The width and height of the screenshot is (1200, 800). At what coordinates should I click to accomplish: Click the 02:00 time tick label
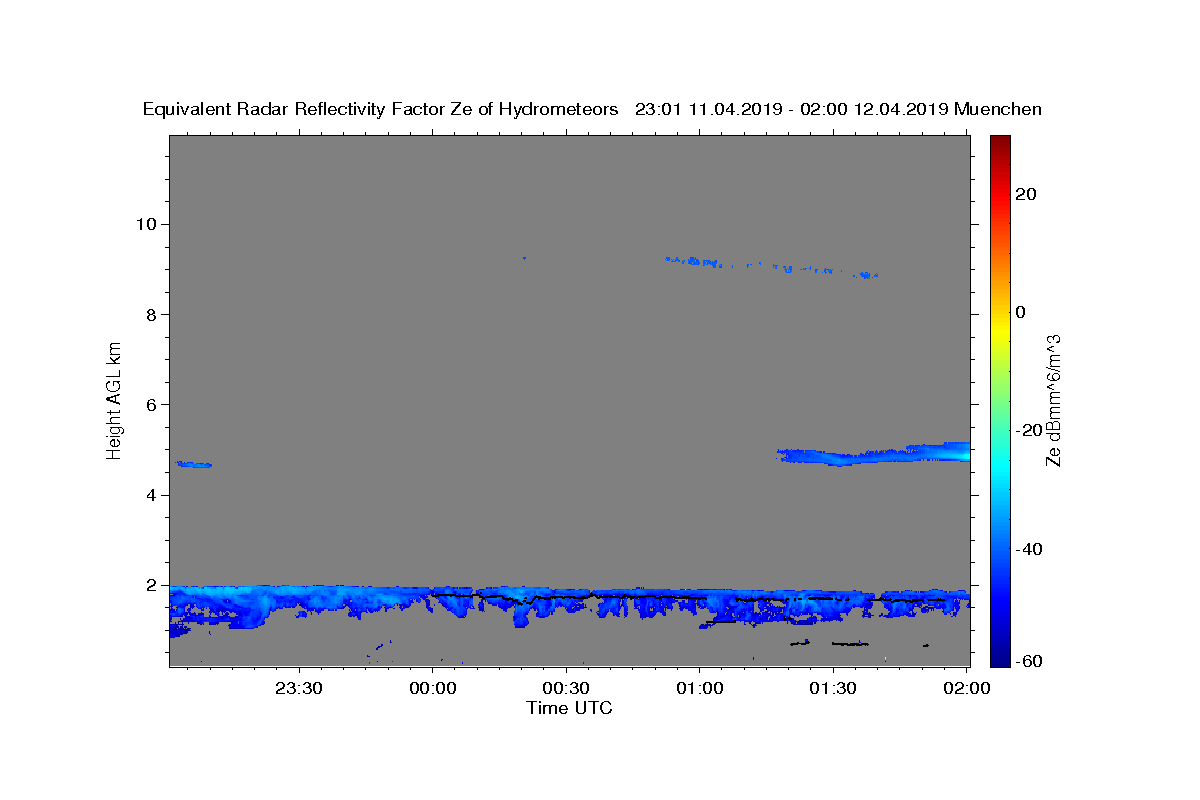(x=967, y=688)
